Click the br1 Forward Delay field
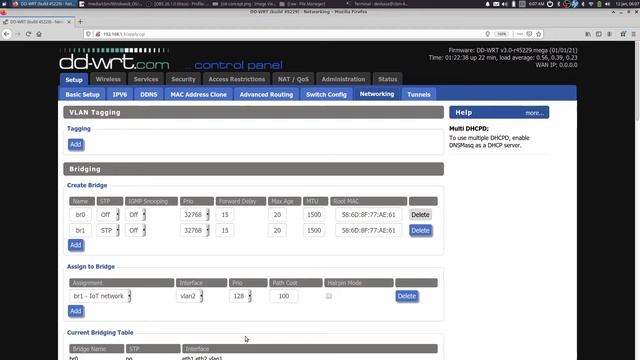The height and width of the screenshot is (360, 640). pyautogui.click(x=225, y=231)
